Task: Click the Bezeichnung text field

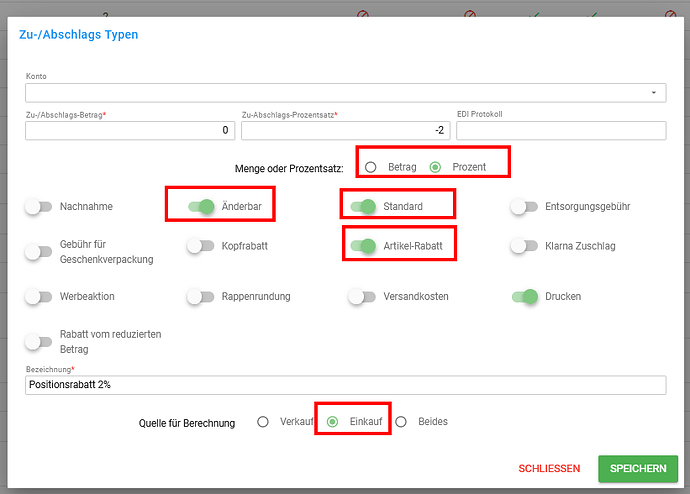Action: [x=345, y=385]
